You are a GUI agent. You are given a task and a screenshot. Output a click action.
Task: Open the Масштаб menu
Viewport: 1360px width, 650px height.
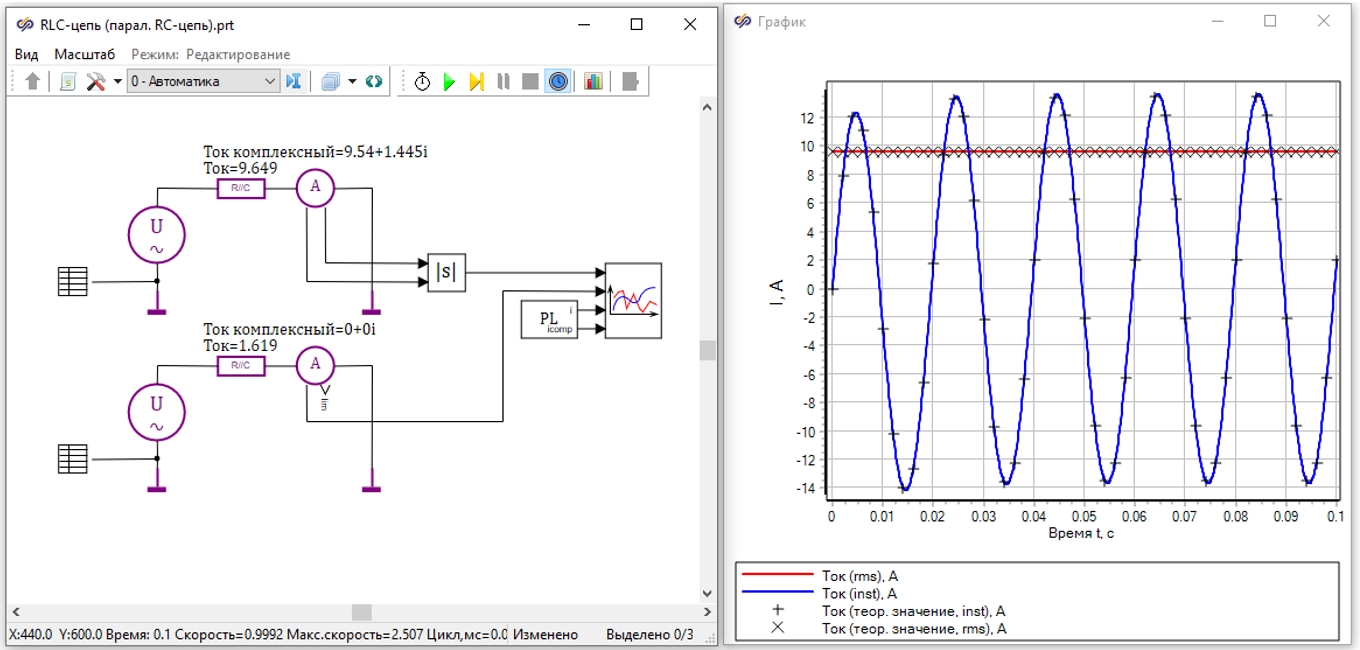coord(85,54)
